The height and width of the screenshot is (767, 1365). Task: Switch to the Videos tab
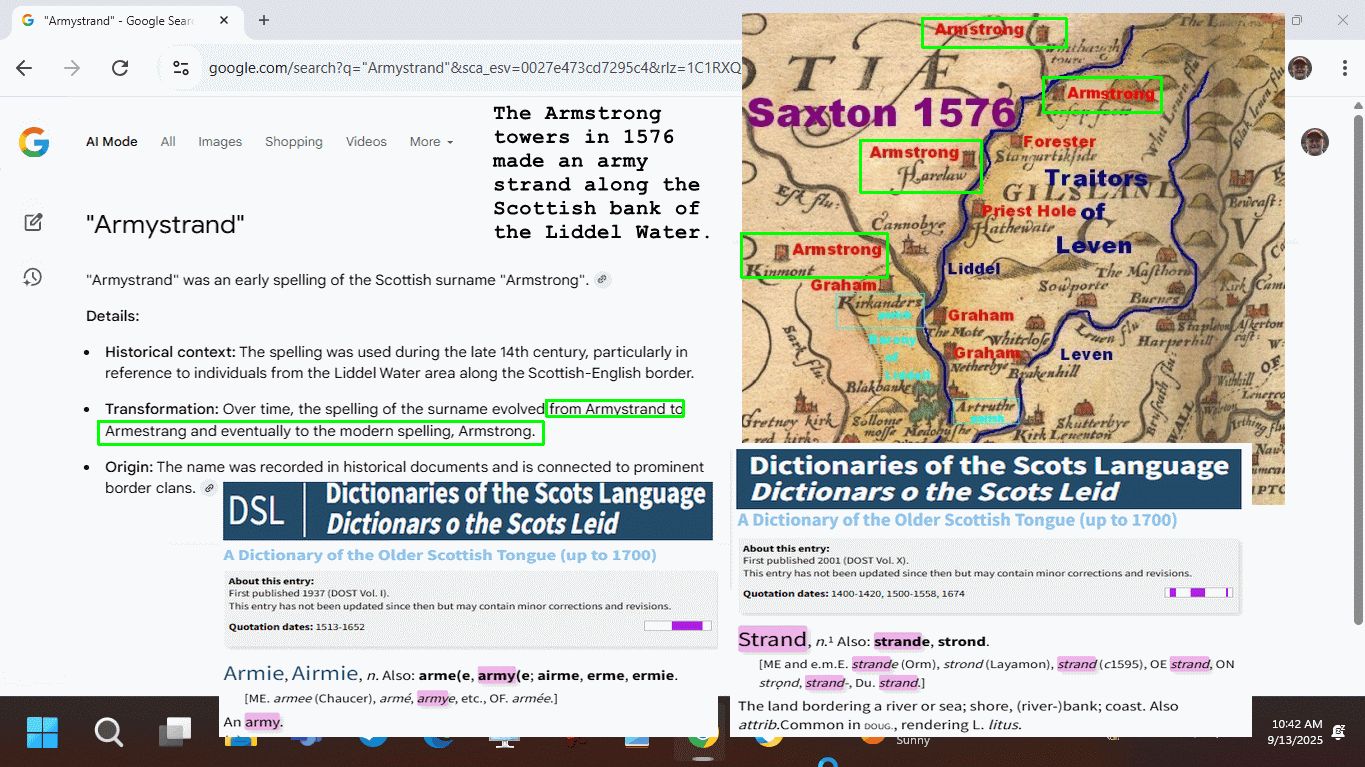click(x=366, y=142)
